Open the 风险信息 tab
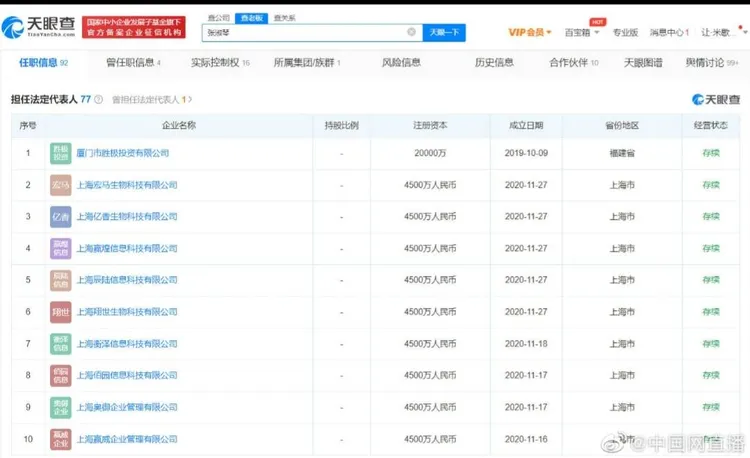 point(401,63)
